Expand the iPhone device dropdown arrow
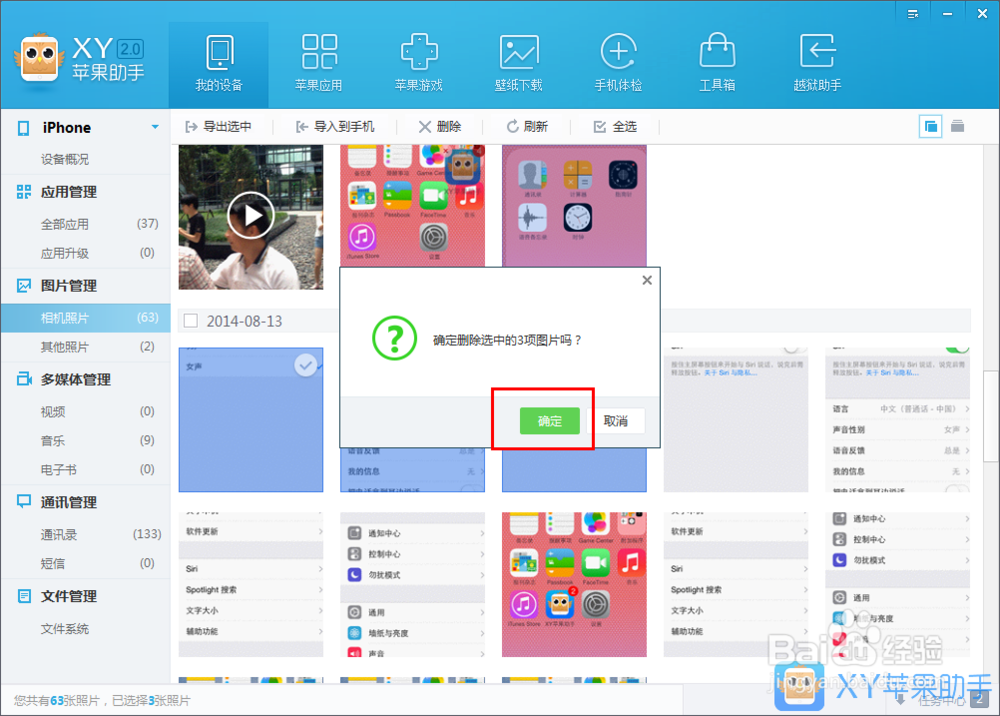Viewport: 1000px width, 716px height. tap(155, 127)
